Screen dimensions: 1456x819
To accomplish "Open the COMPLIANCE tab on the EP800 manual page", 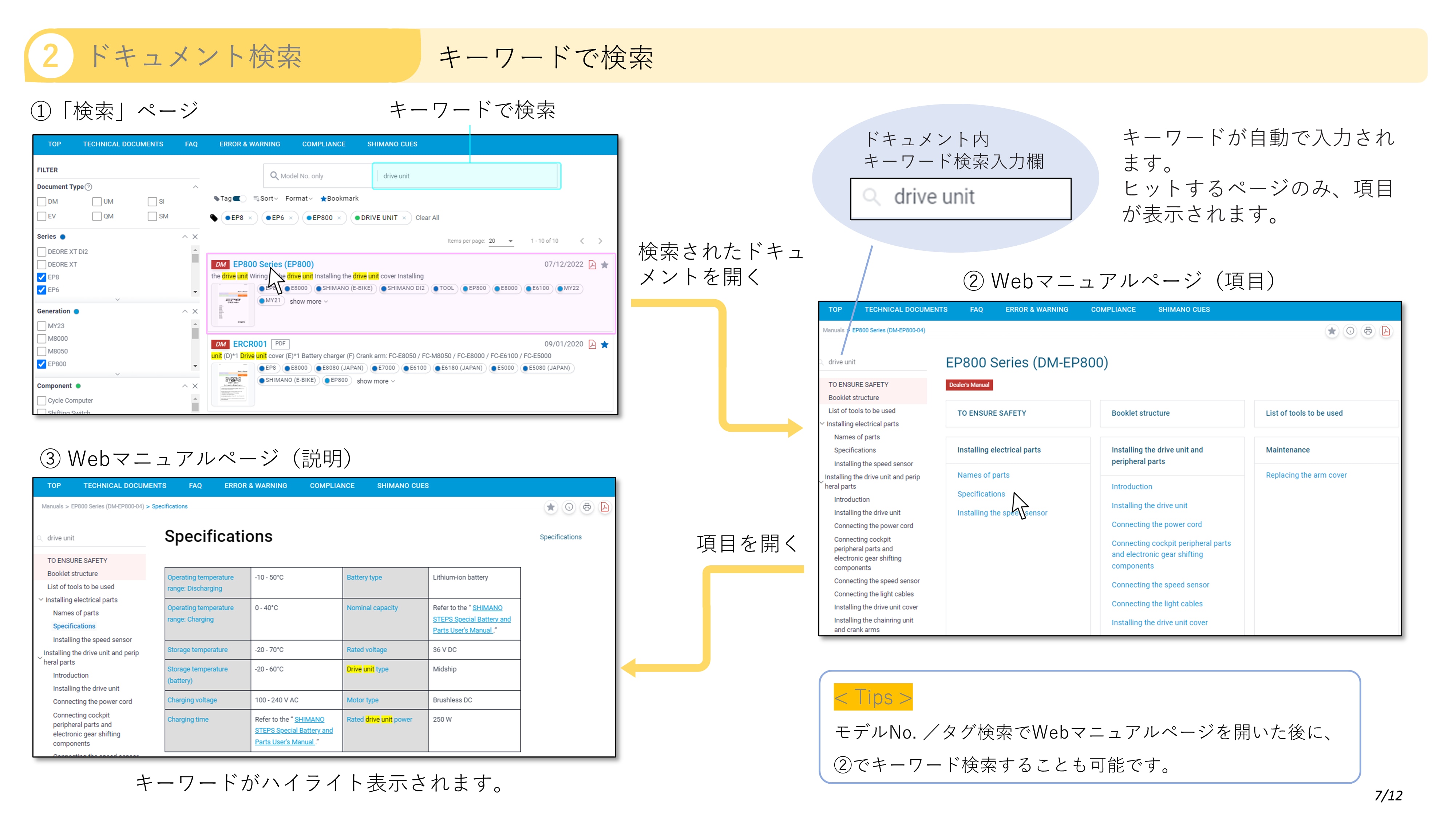I will 1113,310.
